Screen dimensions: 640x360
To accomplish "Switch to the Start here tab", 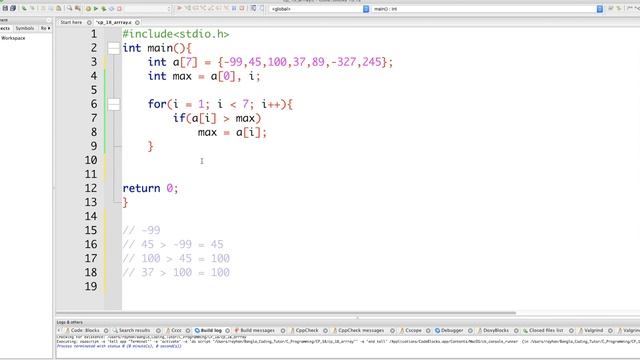I will click(x=71, y=22).
